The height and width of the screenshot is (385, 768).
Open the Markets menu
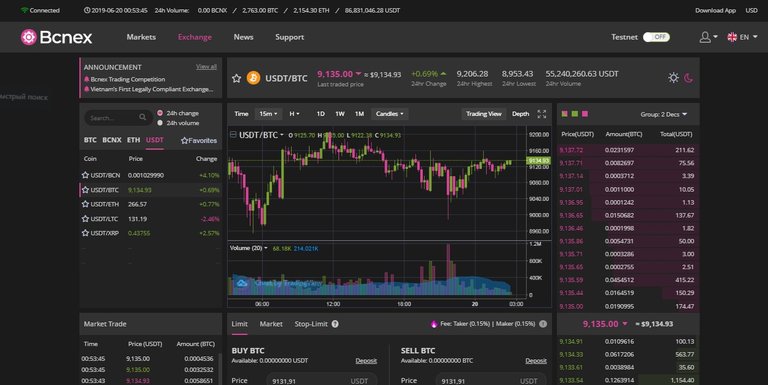pos(141,37)
